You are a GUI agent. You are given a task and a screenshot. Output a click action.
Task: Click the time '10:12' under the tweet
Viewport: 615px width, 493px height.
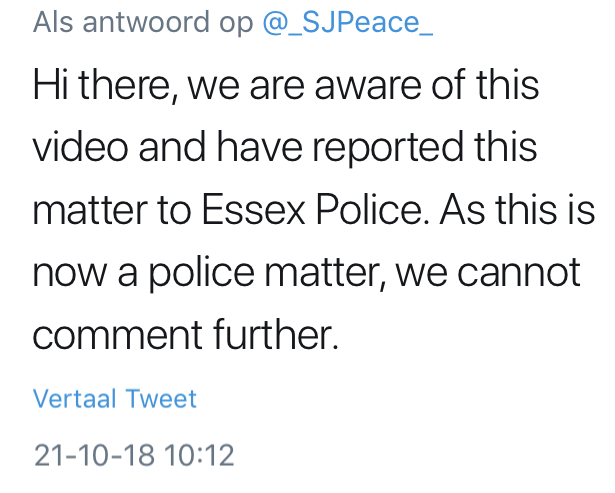199,455
